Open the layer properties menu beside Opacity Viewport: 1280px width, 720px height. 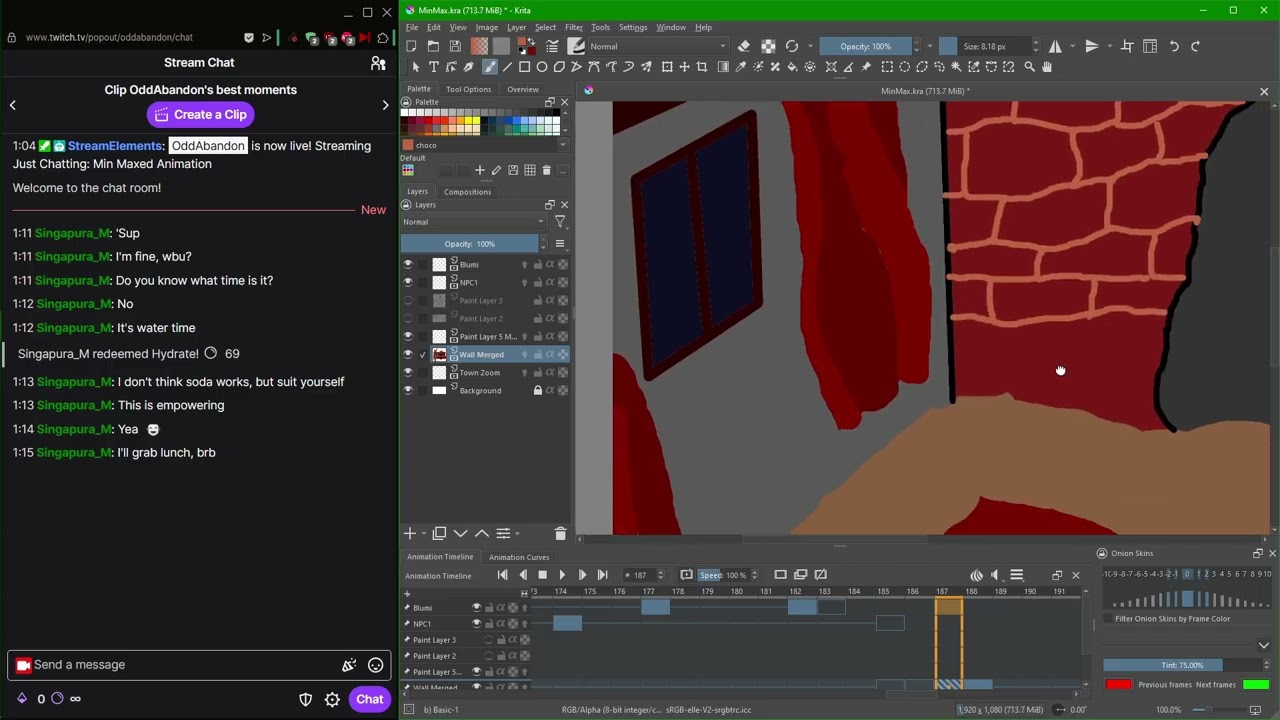[559, 244]
